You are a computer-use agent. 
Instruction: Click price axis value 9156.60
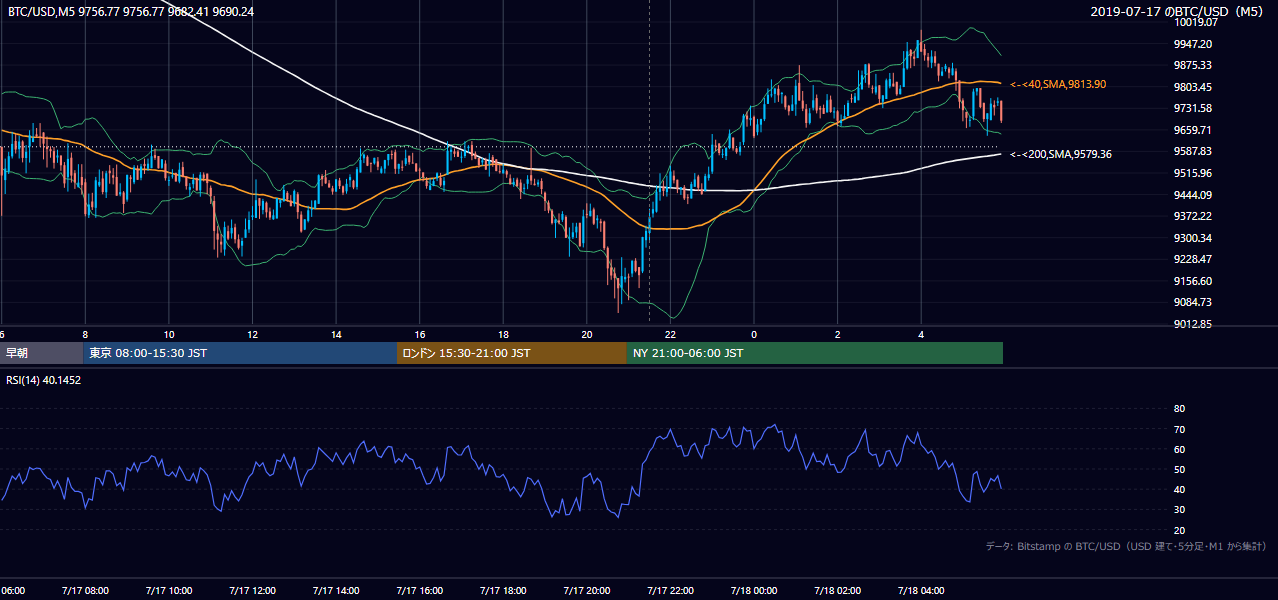[1193, 281]
